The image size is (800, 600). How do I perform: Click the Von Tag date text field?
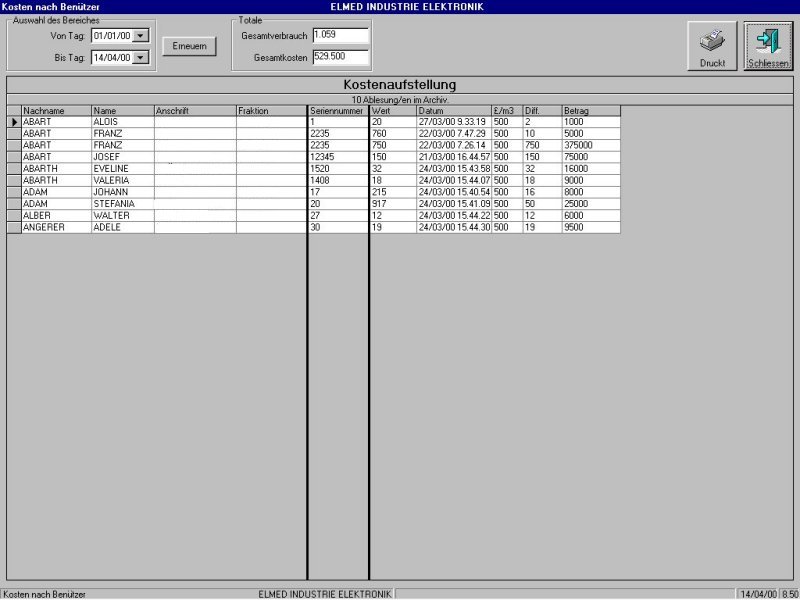pos(111,36)
